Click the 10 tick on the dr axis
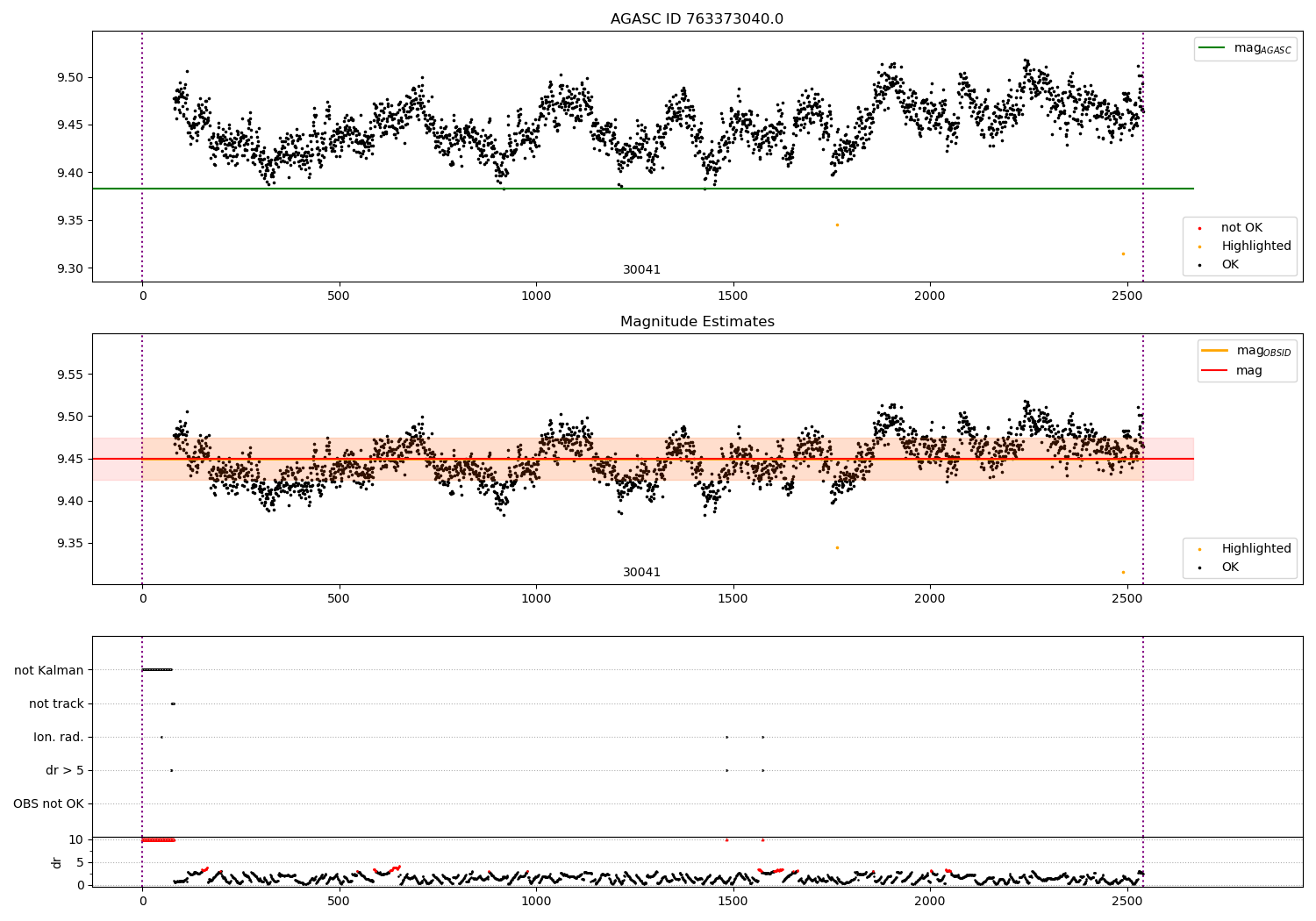1316x921 pixels. point(76,839)
